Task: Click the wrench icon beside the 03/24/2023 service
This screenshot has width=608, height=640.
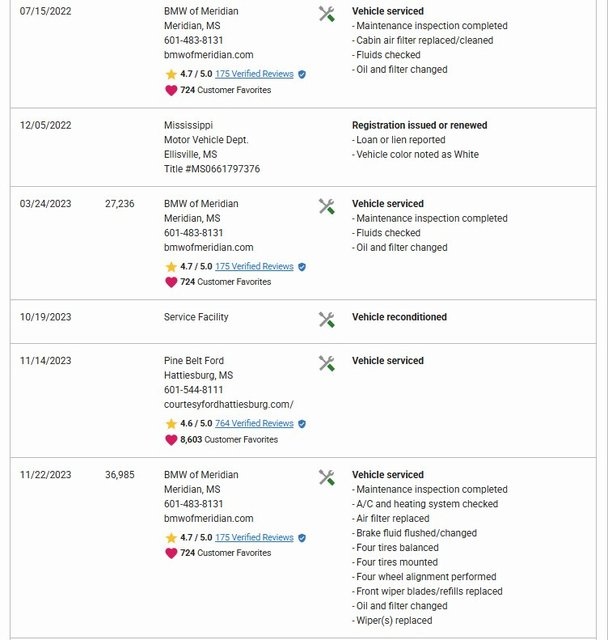Action: coord(326,206)
